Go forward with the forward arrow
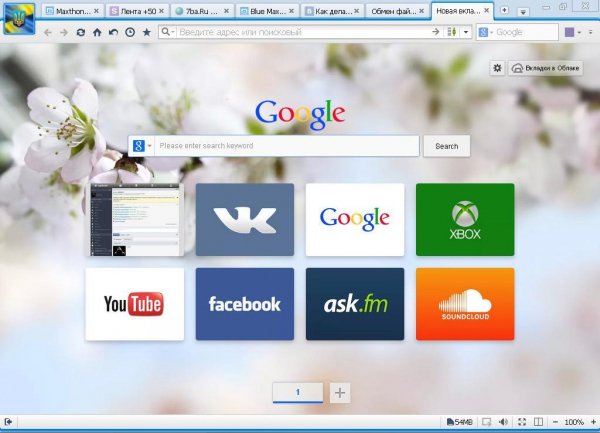The image size is (600, 433). [64, 33]
